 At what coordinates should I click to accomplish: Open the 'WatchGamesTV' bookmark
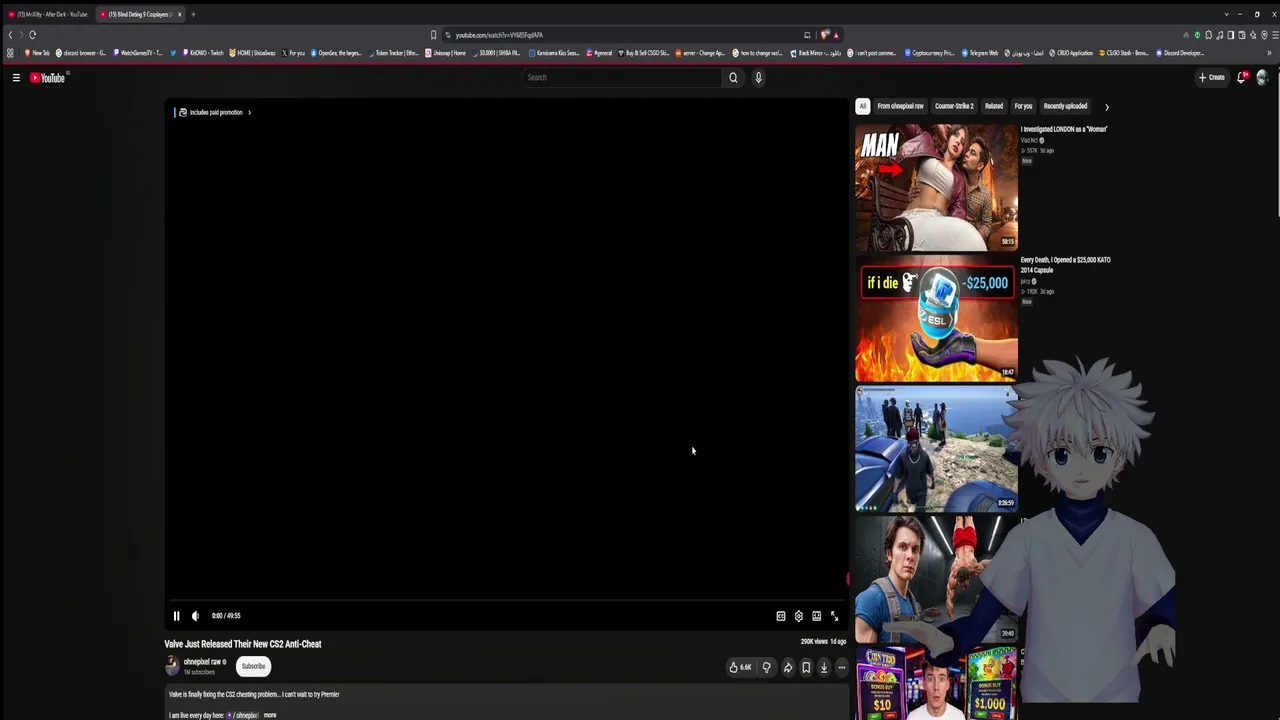tap(138, 53)
